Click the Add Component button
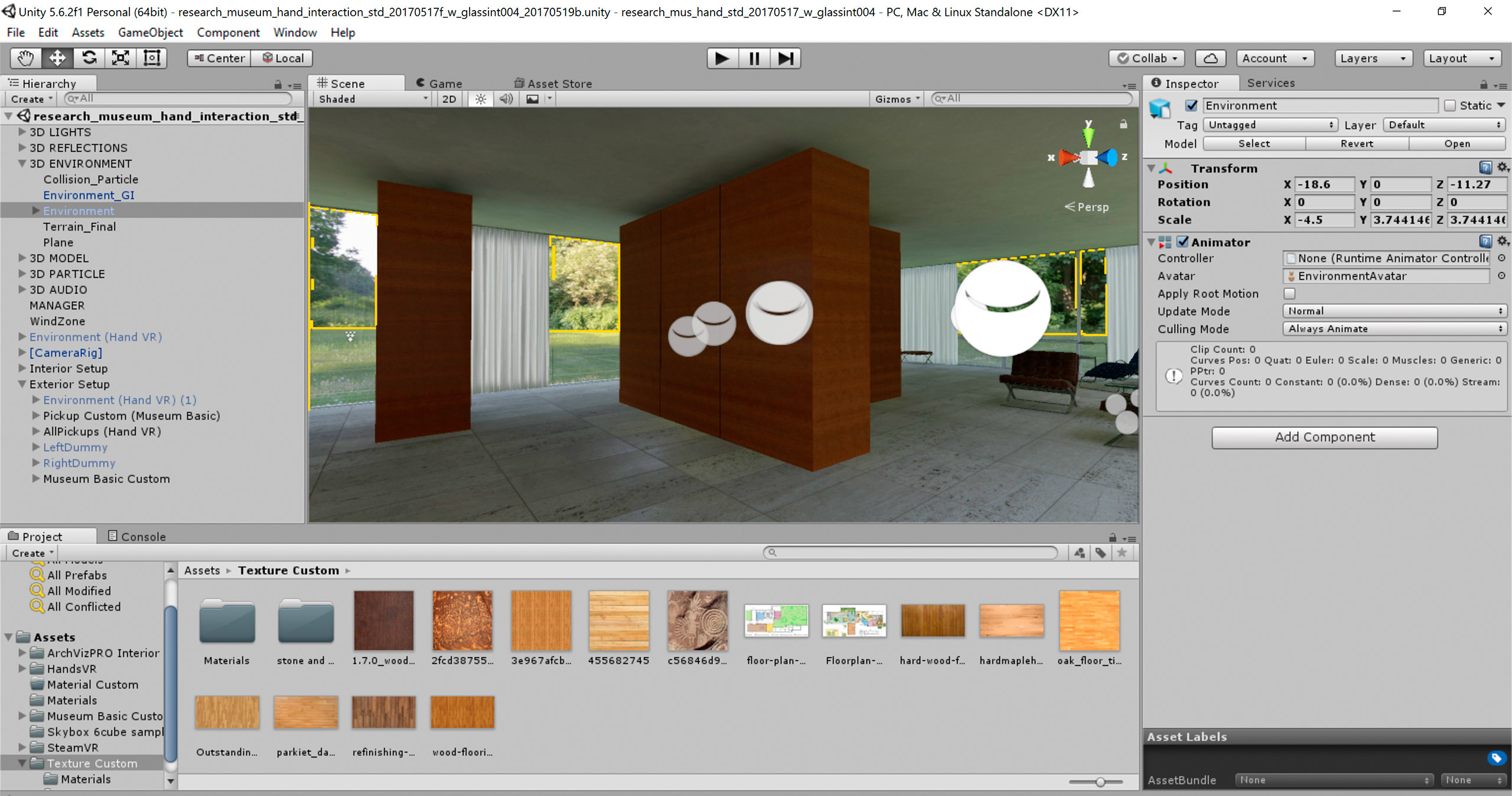 pos(1324,437)
